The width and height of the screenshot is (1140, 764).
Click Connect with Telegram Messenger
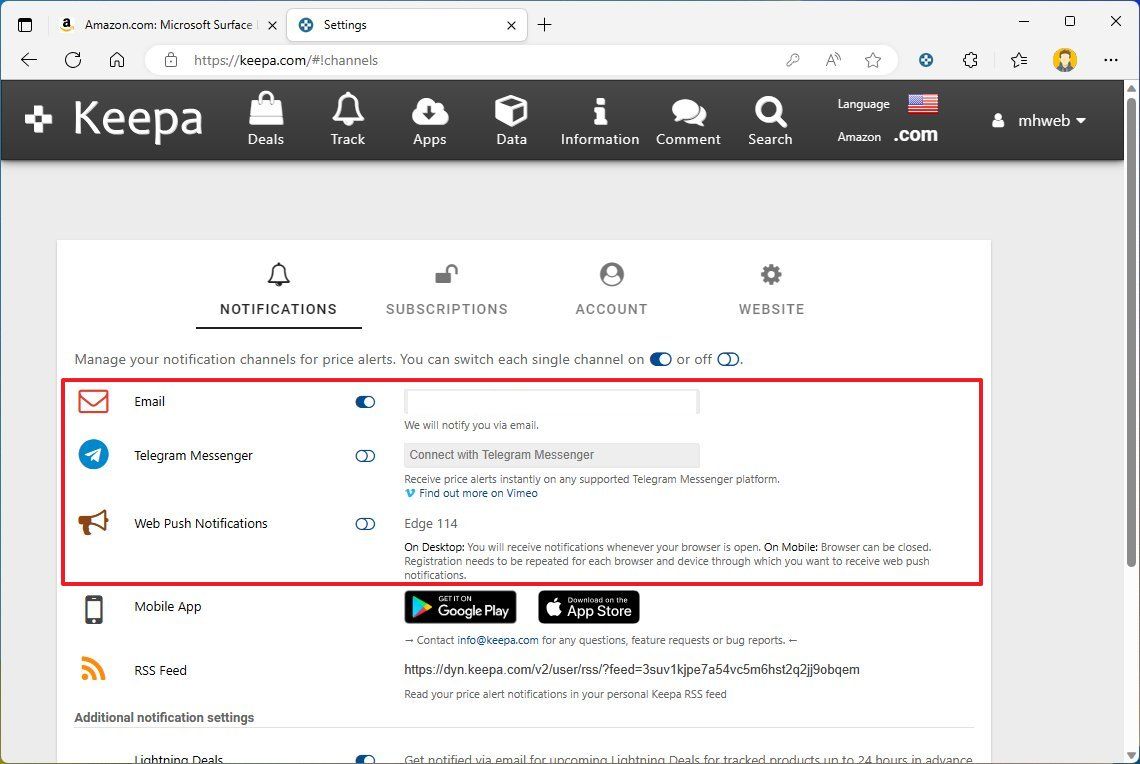click(x=551, y=455)
